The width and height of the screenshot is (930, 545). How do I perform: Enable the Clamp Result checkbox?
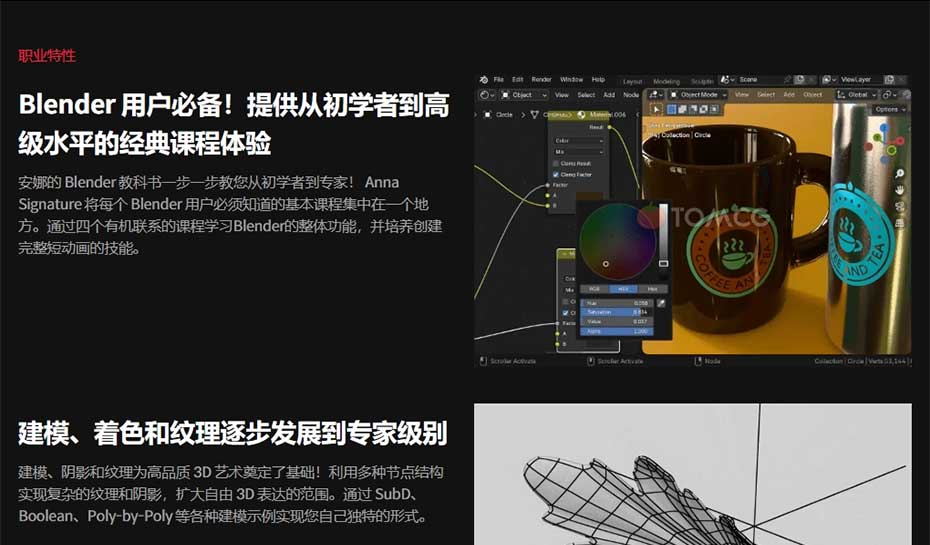click(556, 164)
